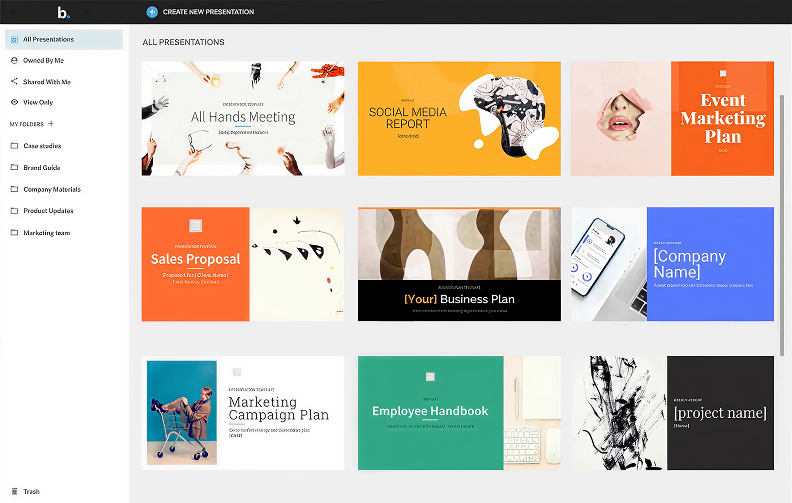The image size is (792, 503).
Task: Click the folder icon beside Company Materials
Action: pyautogui.click(x=14, y=189)
